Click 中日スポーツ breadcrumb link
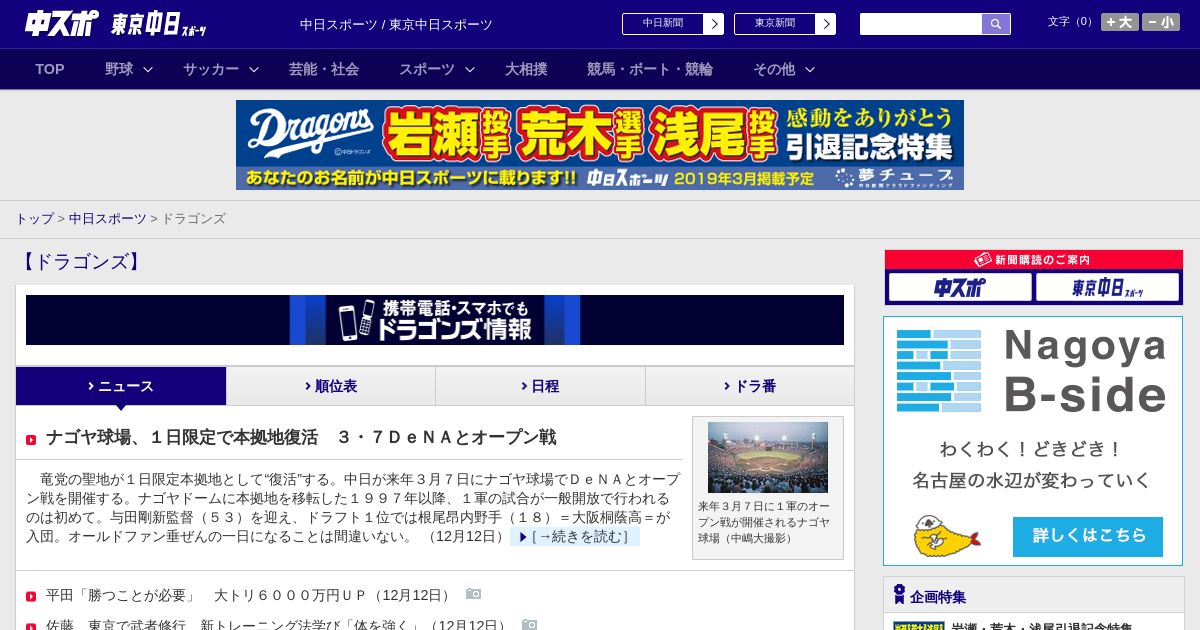Screen dimensions: 1200x630 coord(107,218)
